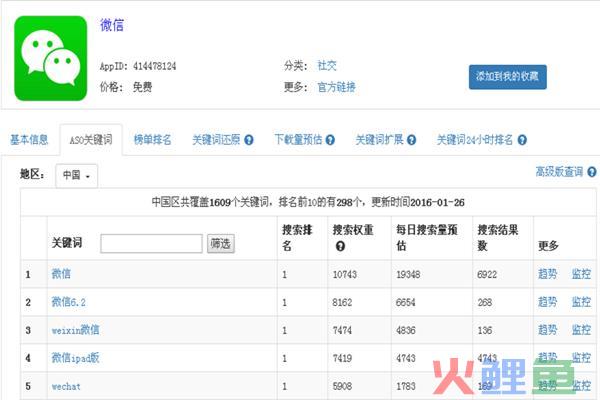The height and width of the screenshot is (400, 600).
Task: Select daily search value 6654
Action: (406, 302)
